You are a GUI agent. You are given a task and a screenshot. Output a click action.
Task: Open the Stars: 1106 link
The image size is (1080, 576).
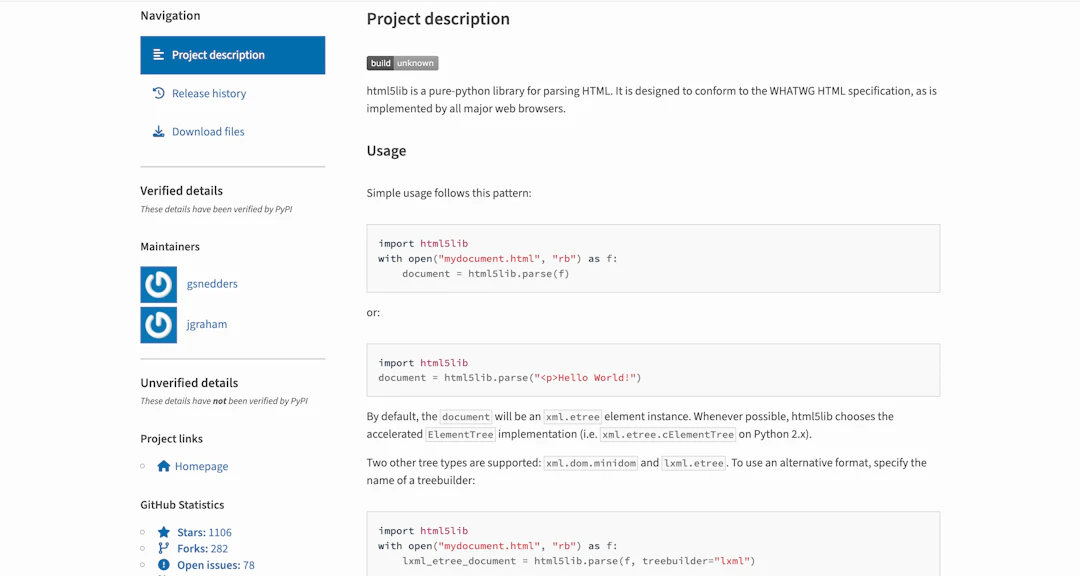[x=204, y=533]
